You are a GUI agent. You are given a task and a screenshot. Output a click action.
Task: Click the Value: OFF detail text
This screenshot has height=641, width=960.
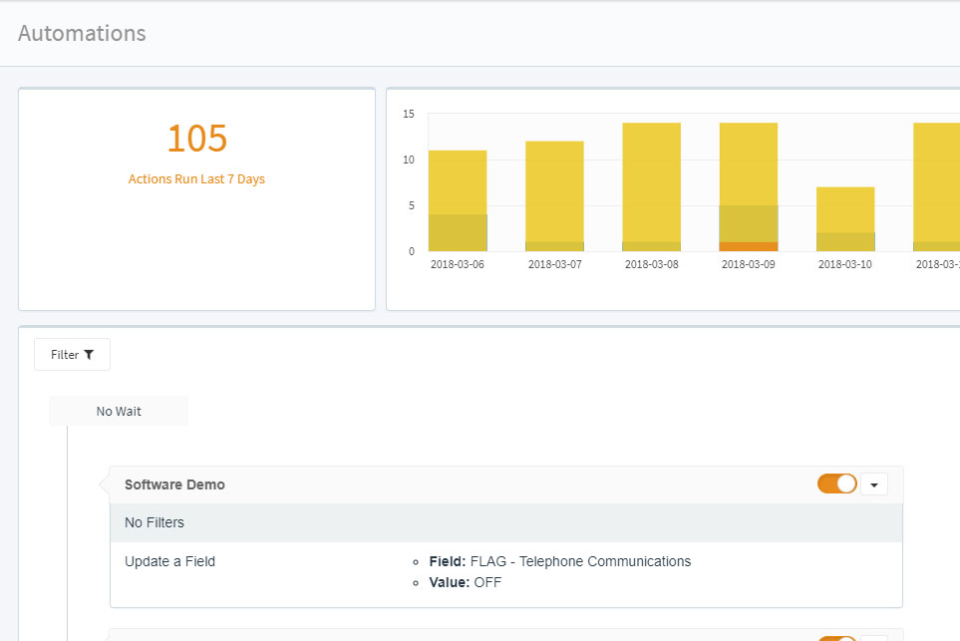click(x=463, y=582)
